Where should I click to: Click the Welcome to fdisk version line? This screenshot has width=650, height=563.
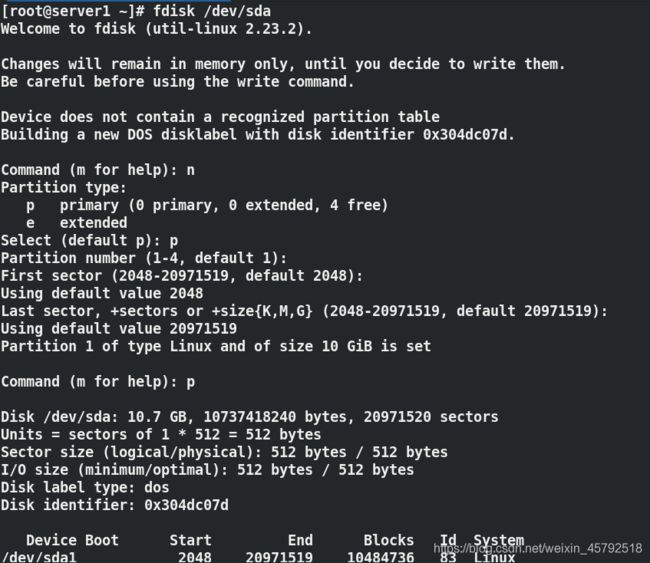(156, 29)
